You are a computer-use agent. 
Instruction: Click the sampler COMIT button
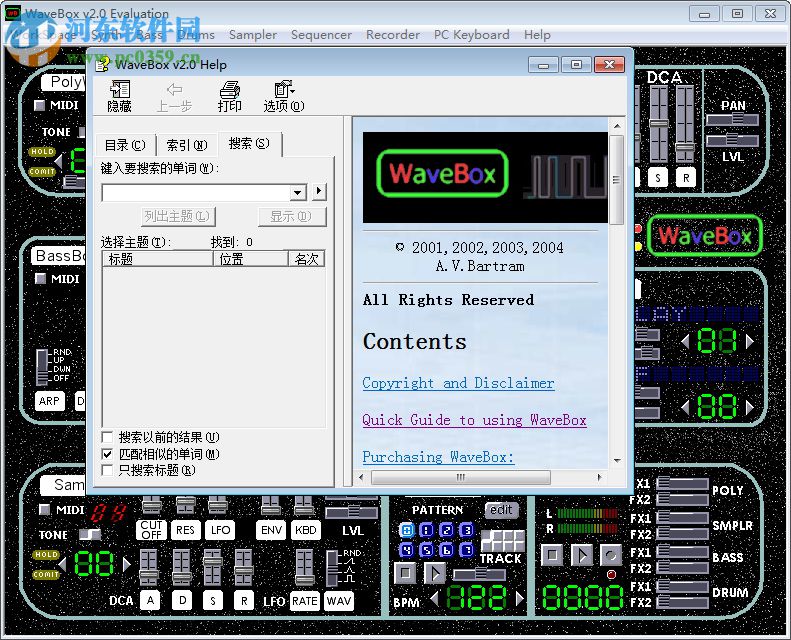click(46, 574)
